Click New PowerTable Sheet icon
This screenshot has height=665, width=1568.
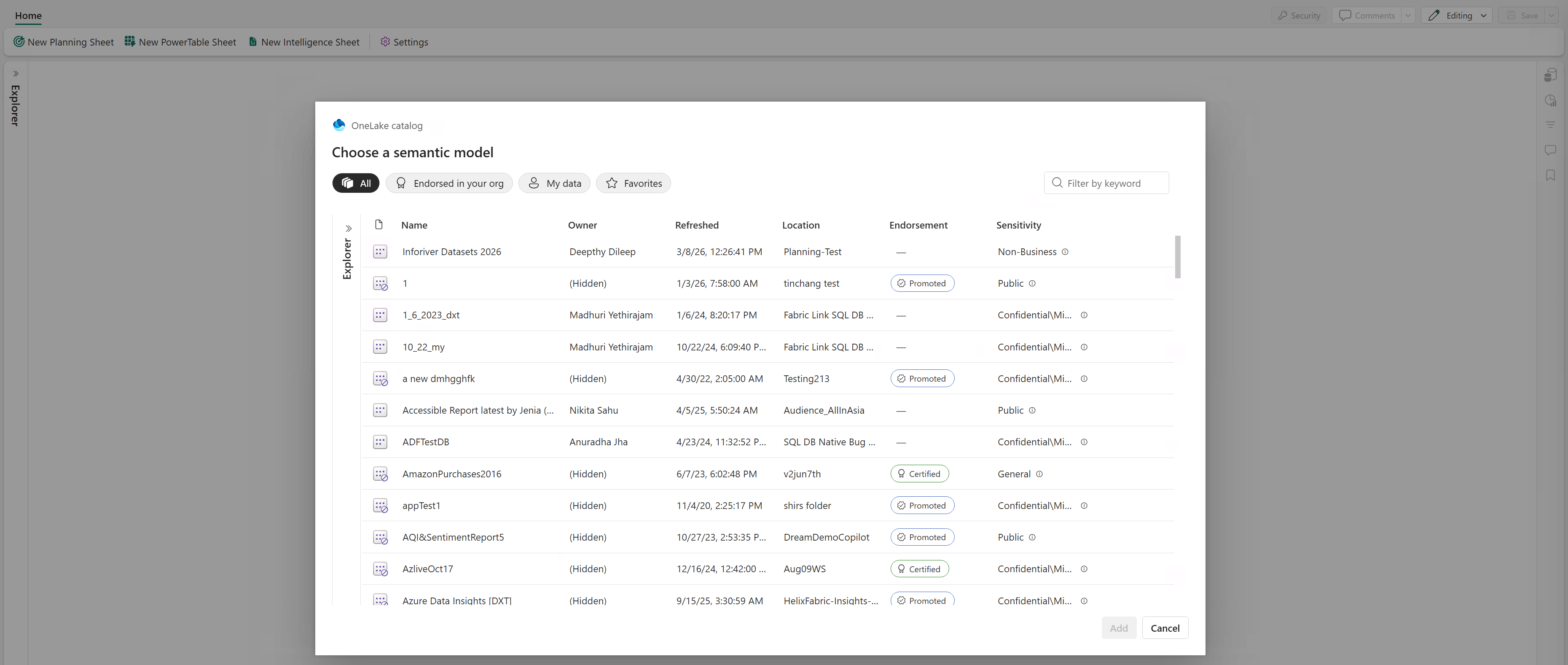tap(130, 41)
